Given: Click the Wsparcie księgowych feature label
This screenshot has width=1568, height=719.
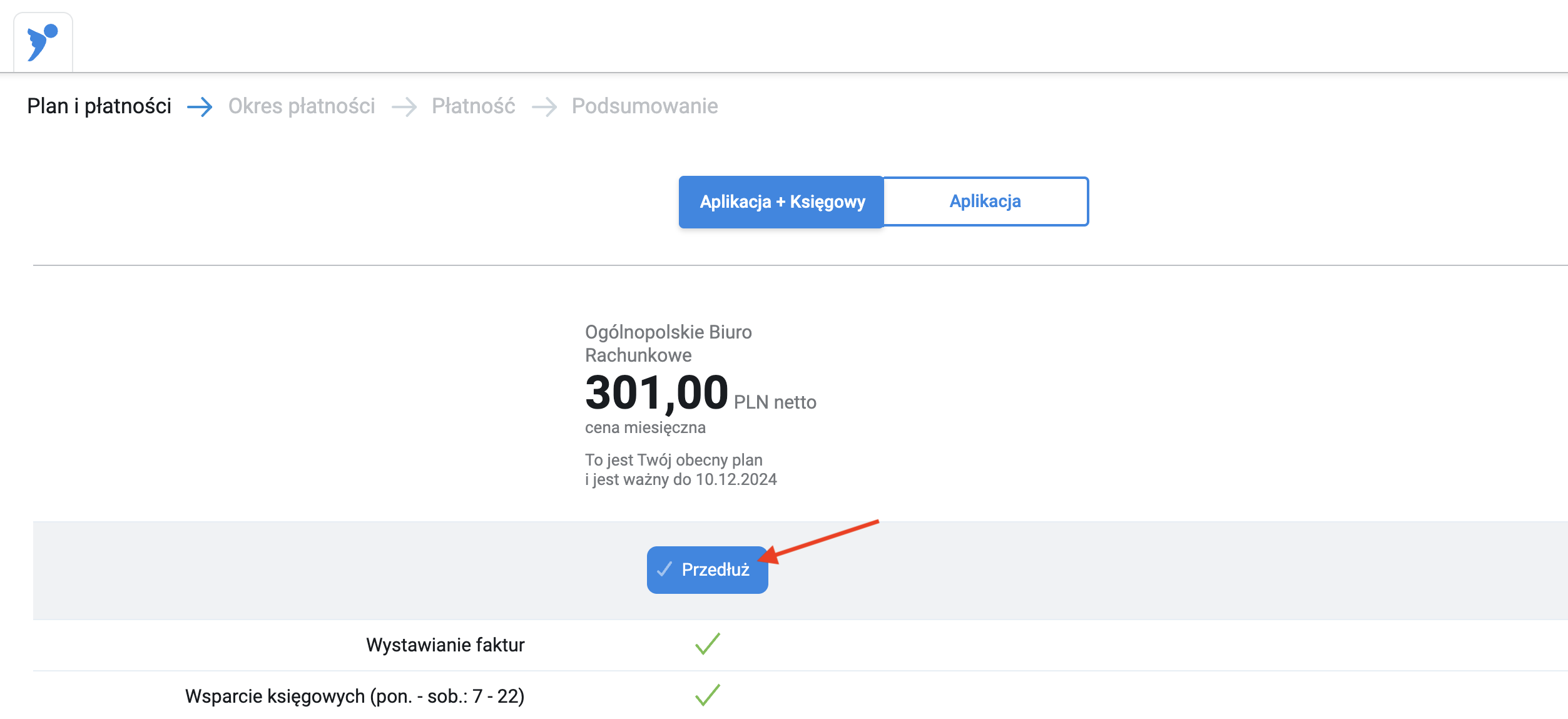Looking at the screenshot, I should click(x=355, y=696).
